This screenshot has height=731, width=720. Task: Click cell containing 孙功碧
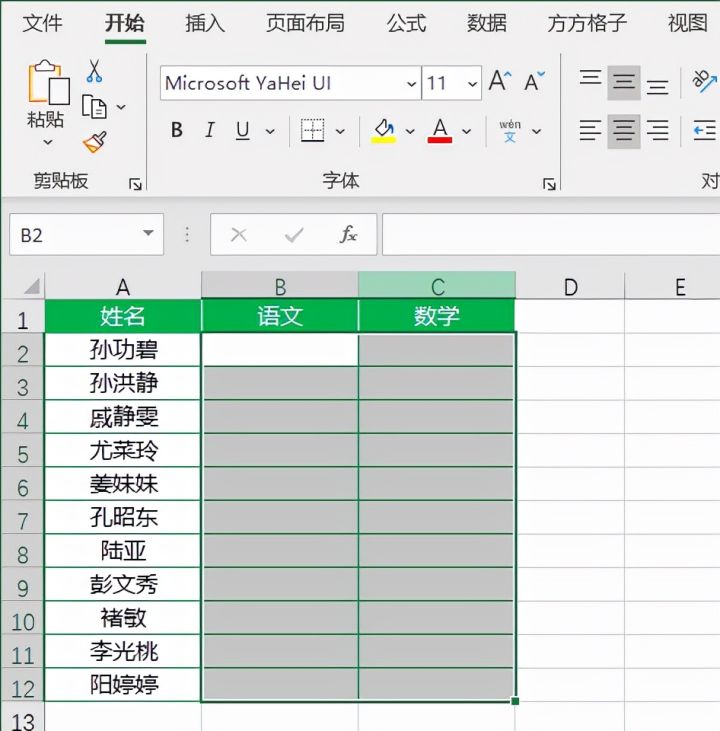pos(123,350)
